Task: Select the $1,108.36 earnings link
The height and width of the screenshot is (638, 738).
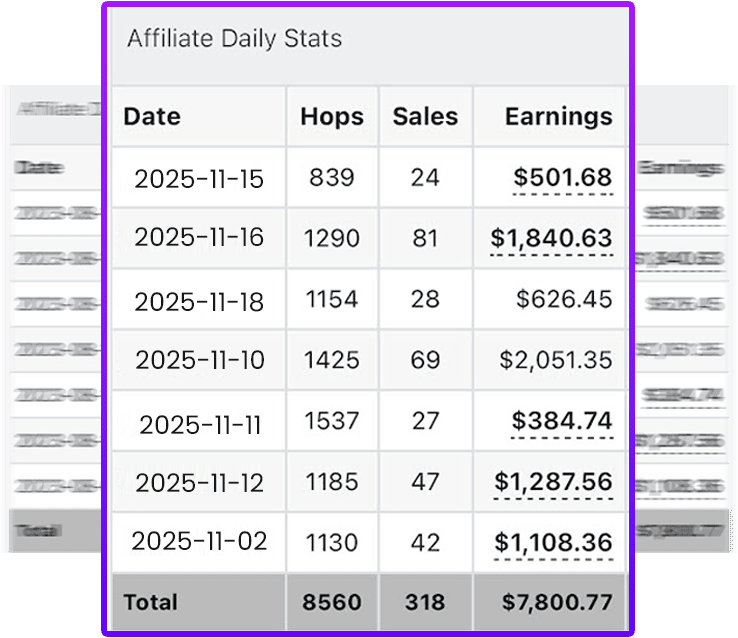Action: (x=552, y=542)
